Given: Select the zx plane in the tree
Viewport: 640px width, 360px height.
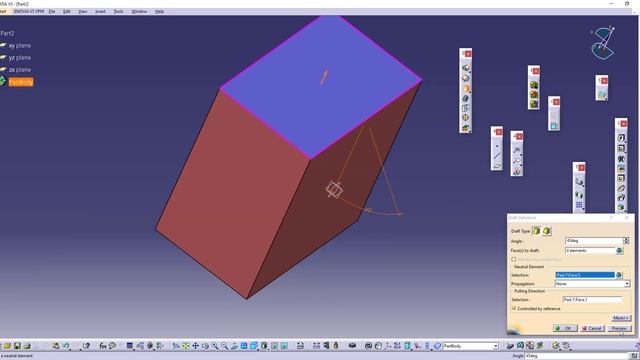Looking at the screenshot, I should (19, 70).
